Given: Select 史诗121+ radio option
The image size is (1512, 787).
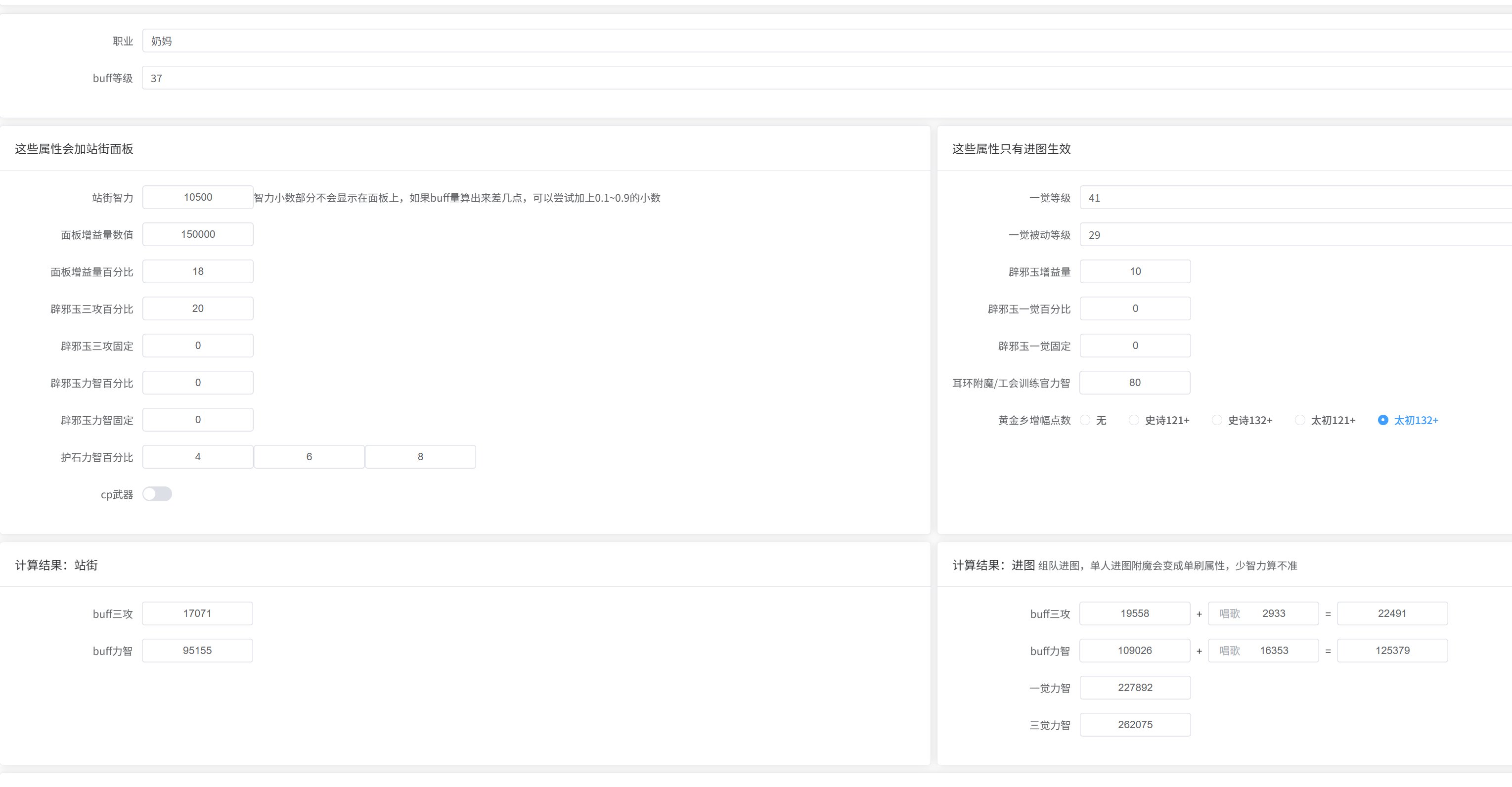Looking at the screenshot, I should [x=1134, y=420].
